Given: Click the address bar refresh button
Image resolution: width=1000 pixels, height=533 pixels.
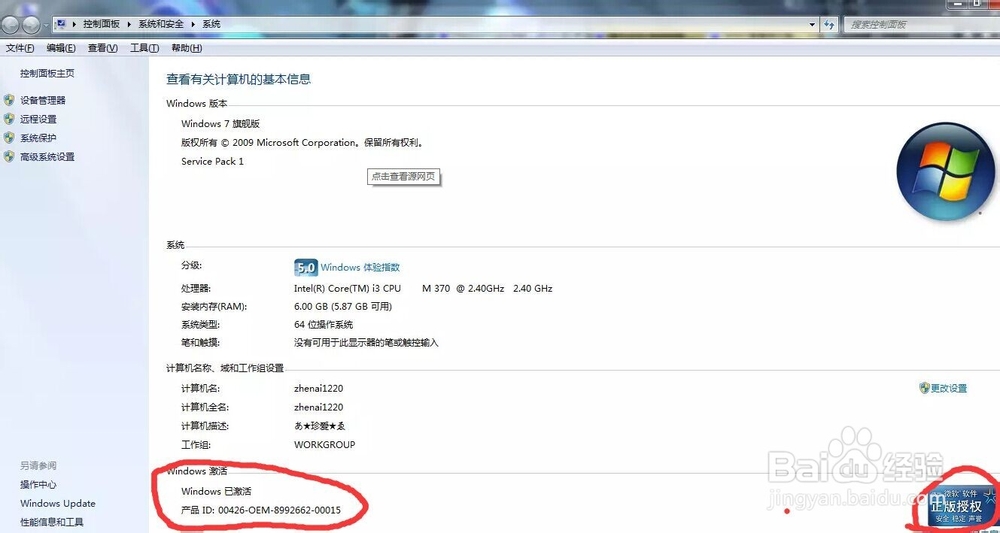Looking at the screenshot, I should (x=829, y=24).
